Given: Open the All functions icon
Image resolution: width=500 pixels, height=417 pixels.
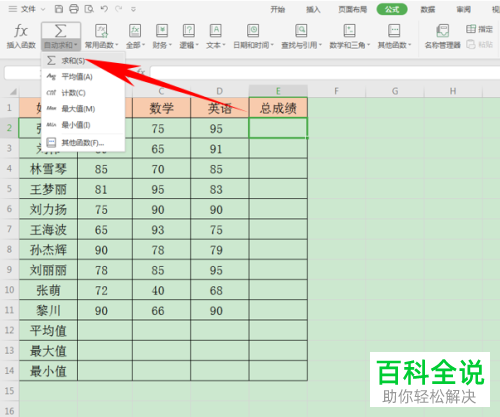Looking at the screenshot, I should pos(135,31).
